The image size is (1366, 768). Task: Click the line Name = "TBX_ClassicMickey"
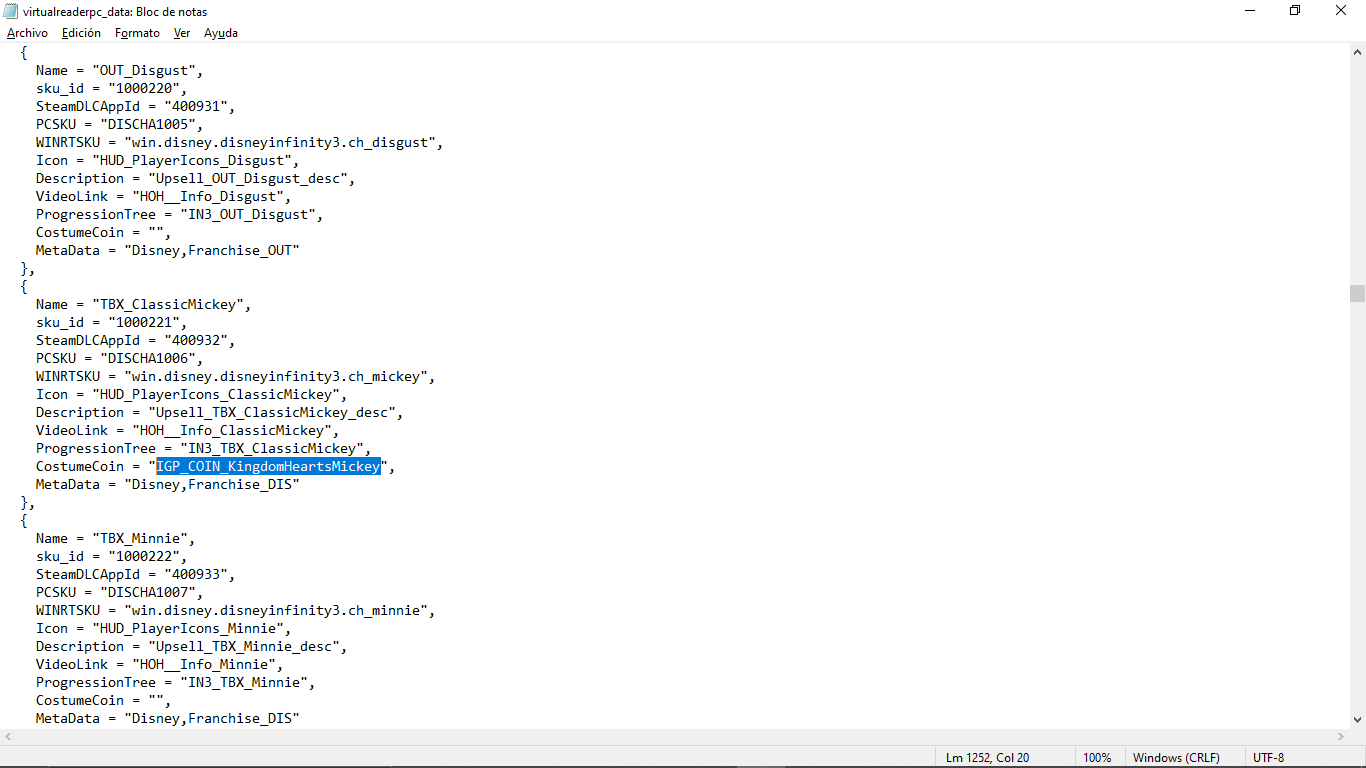[x=144, y=305]
